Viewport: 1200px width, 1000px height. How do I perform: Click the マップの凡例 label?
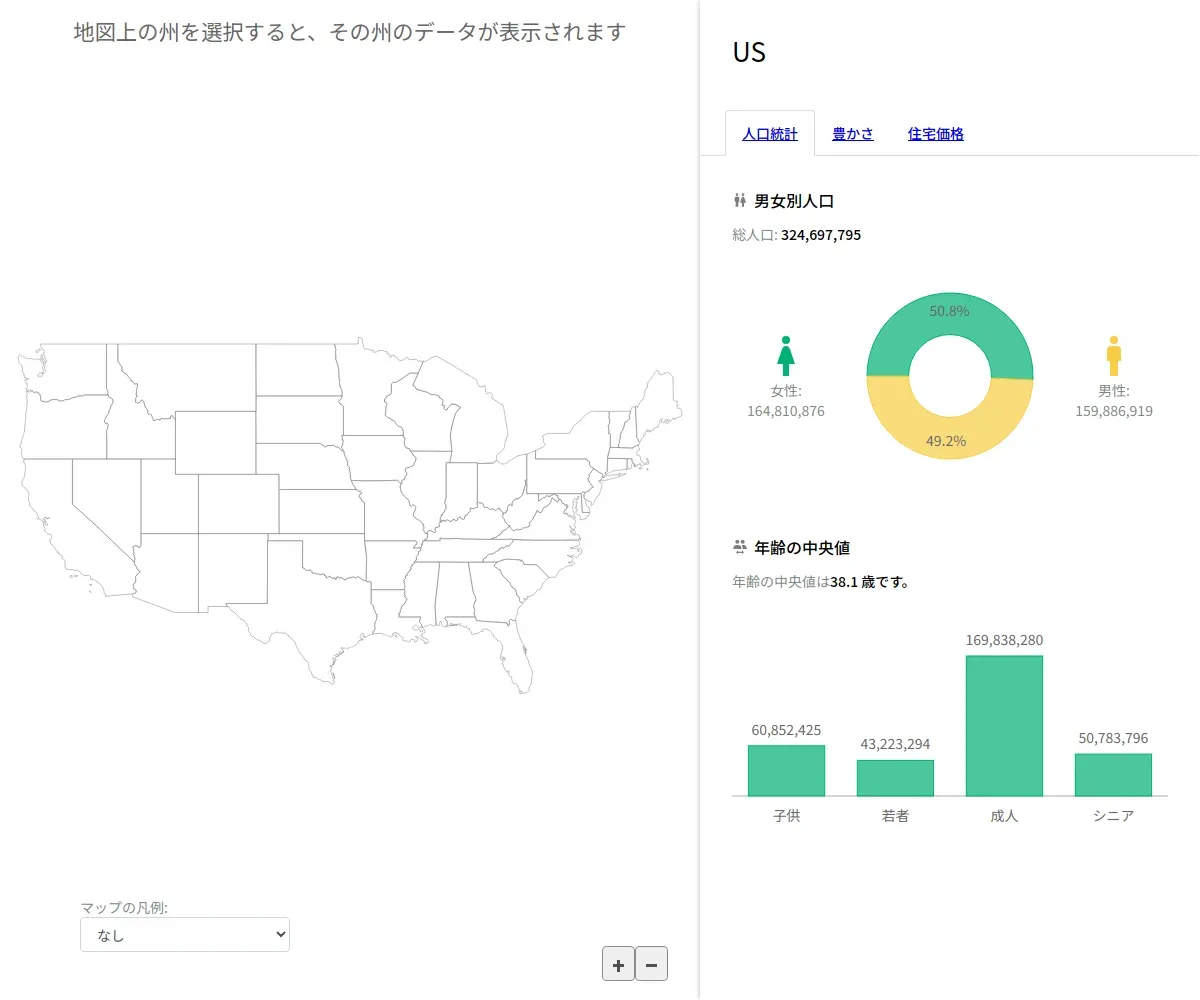(x=124, y=908)
